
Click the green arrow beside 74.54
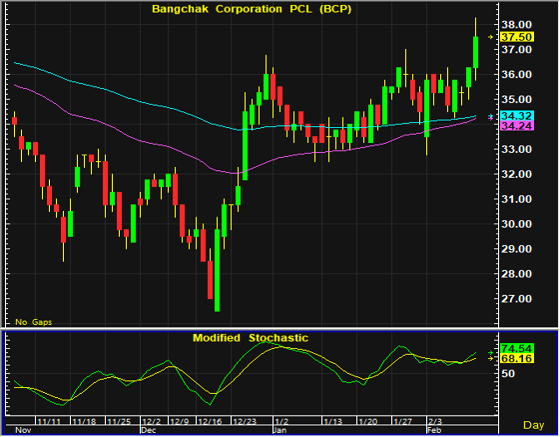coord(491,353)
